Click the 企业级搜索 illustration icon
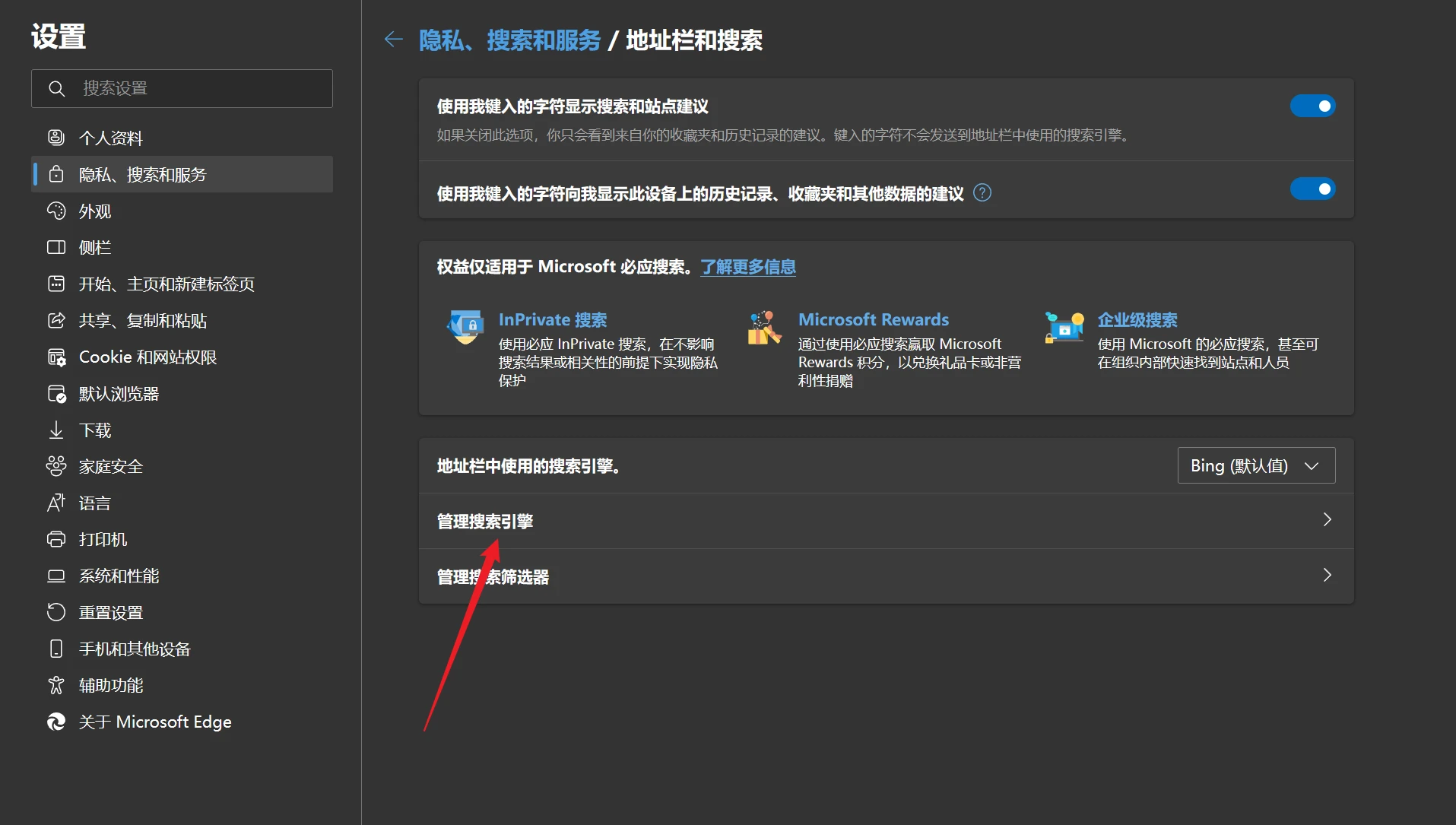The height and width of the screenshot is (825, 1456). [x=1064, y=327]
